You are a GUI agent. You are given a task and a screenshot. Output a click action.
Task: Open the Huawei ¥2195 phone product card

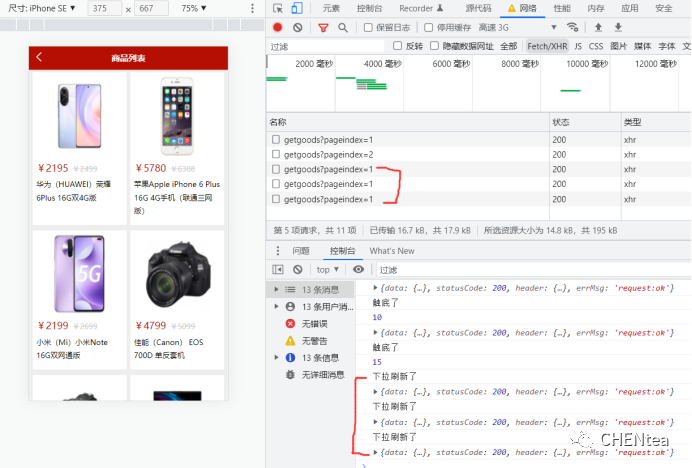click(x=79, y=148)
